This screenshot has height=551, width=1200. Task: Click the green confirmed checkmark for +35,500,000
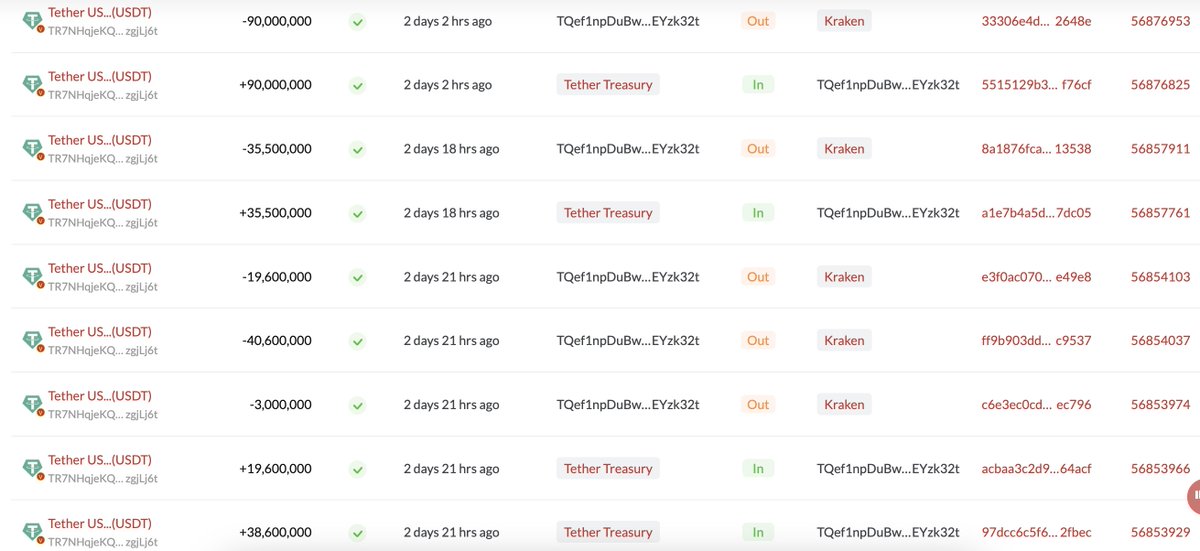[x=357, y=213]
